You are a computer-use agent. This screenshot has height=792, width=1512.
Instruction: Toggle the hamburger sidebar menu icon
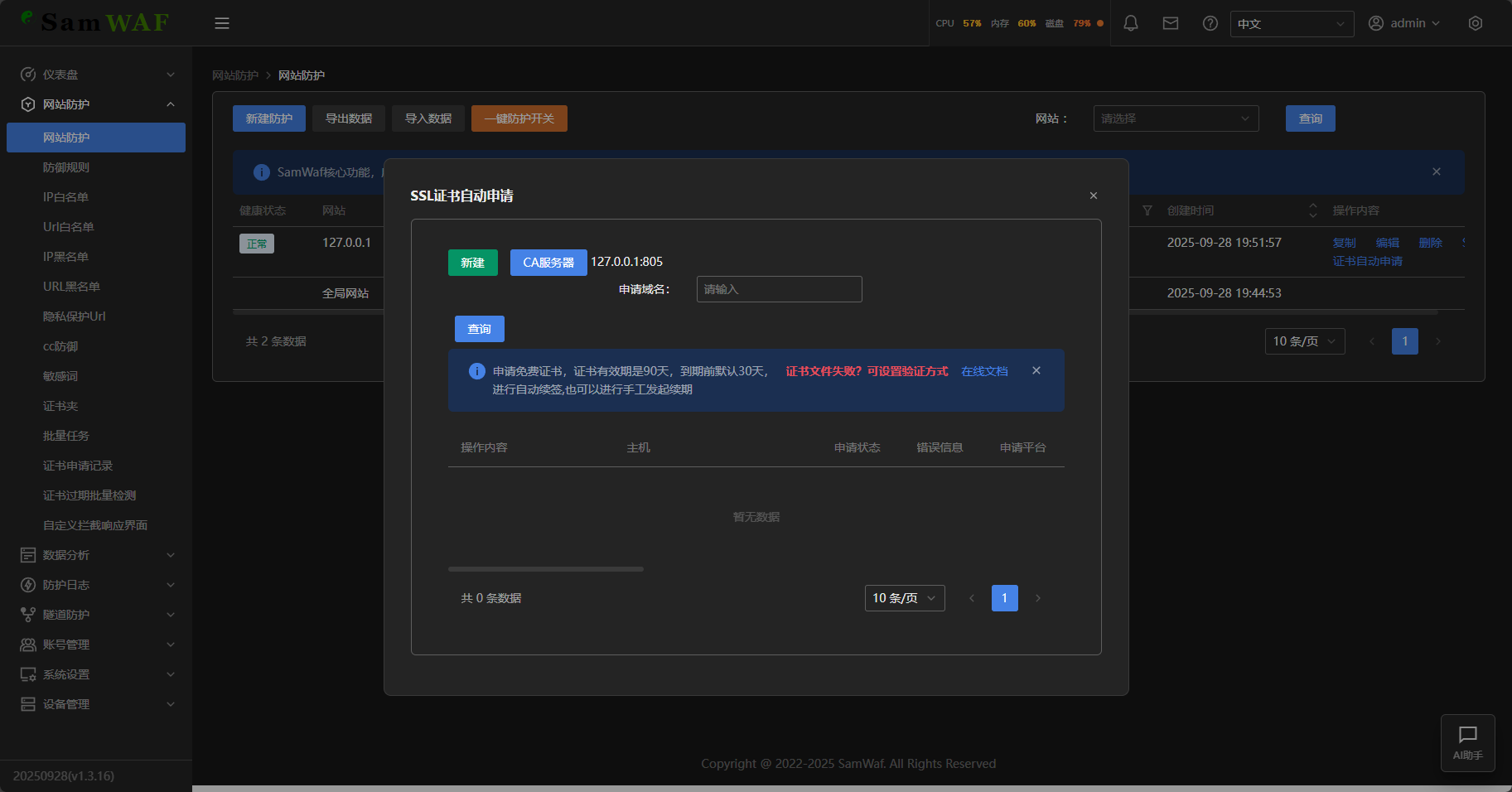click(222, 23)
